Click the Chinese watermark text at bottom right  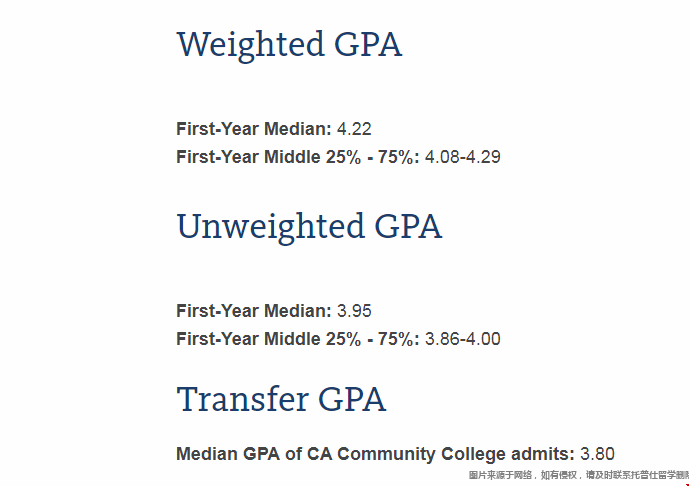pyautogui.click(x=578, y=475)
